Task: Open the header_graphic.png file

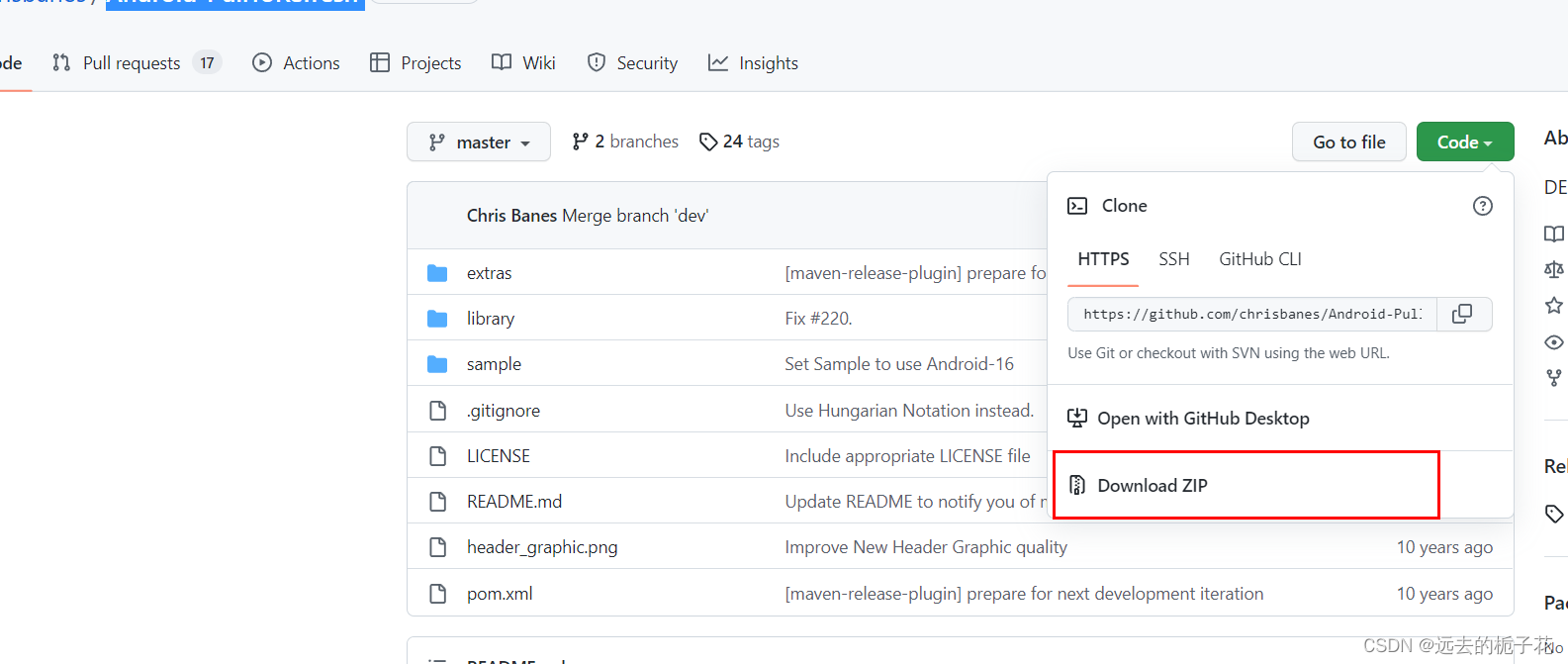Action: (x=542, y=547)
